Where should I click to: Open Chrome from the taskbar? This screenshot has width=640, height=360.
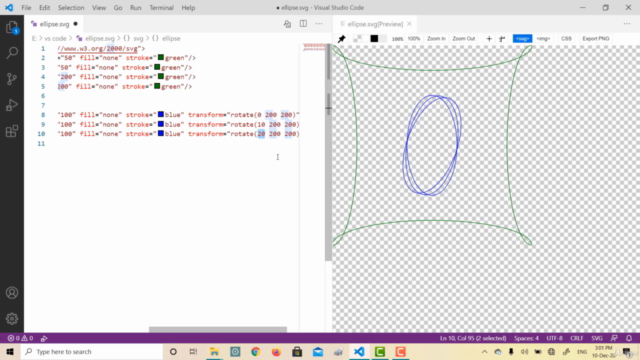(x=256, y=351)
